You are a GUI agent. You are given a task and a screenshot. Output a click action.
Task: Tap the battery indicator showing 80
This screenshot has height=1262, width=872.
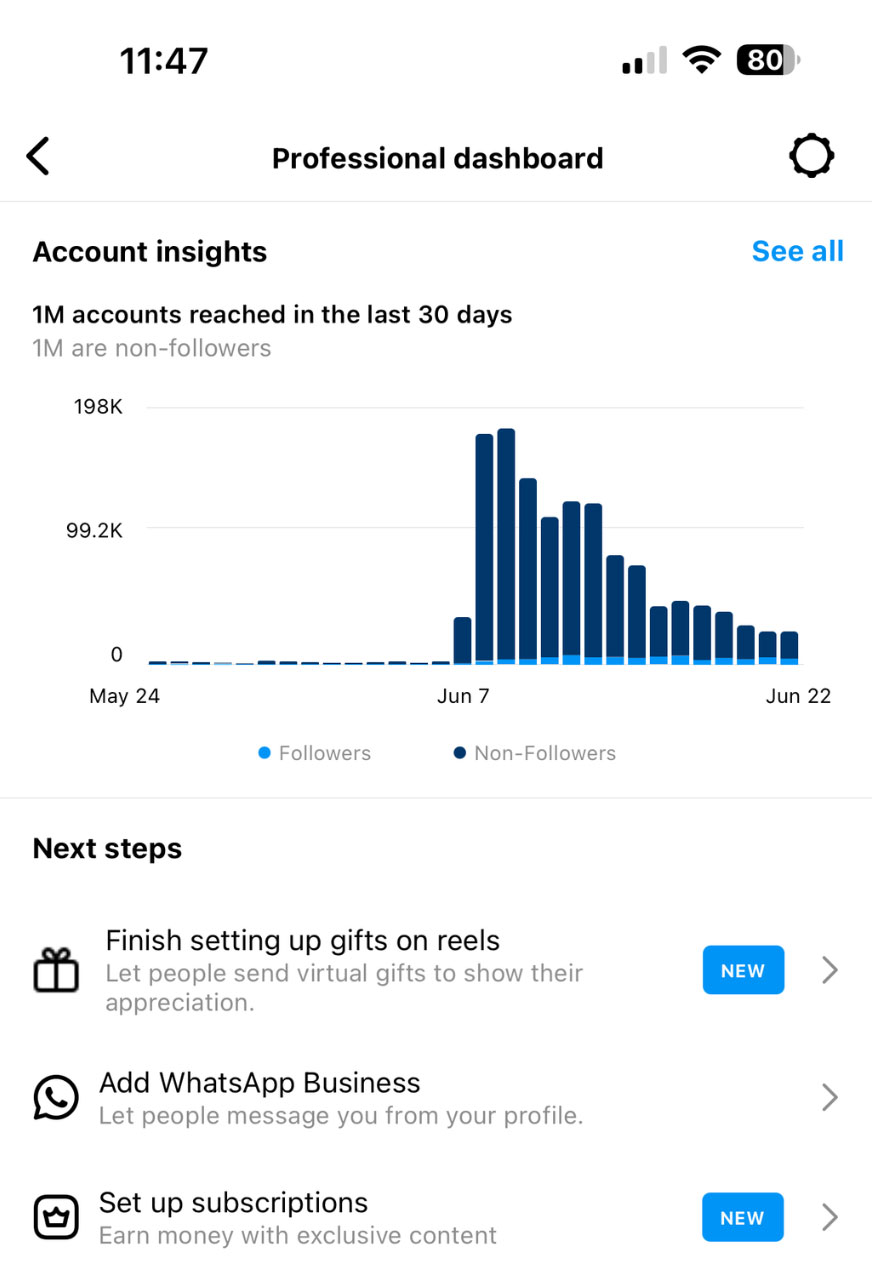point(768,61)
